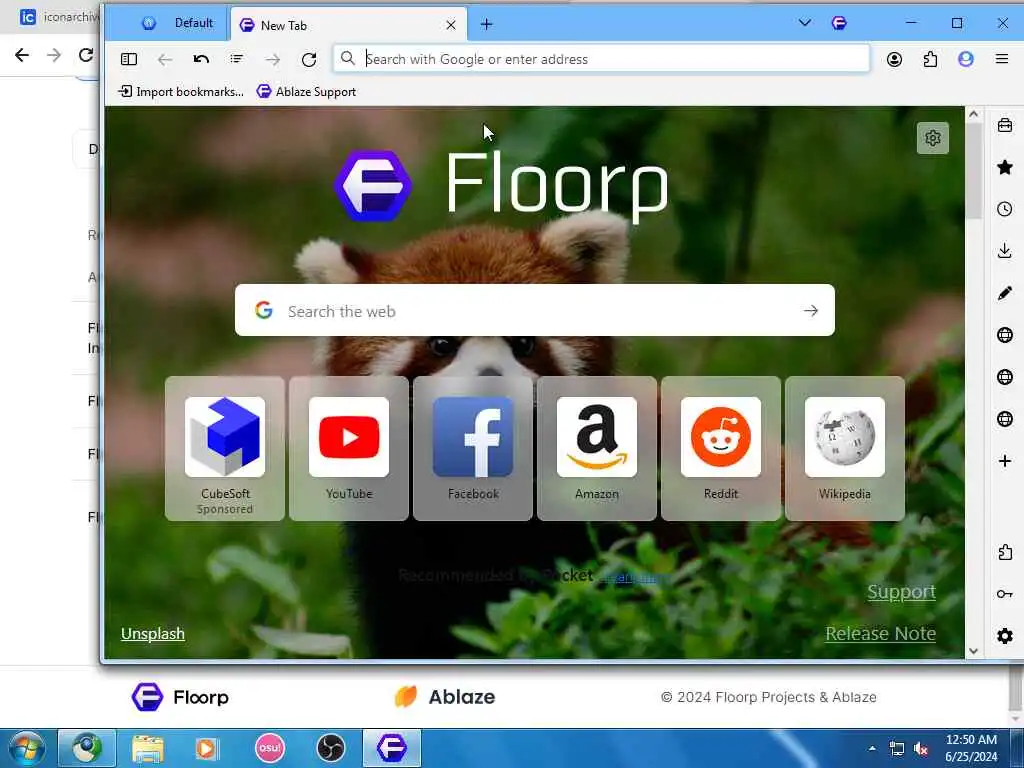Click the address bar input field
Screen dimensions: 1024x768
point(601,59)
